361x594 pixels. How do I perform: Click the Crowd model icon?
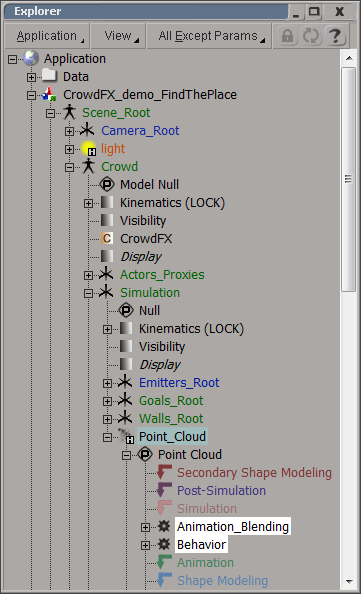88,166
